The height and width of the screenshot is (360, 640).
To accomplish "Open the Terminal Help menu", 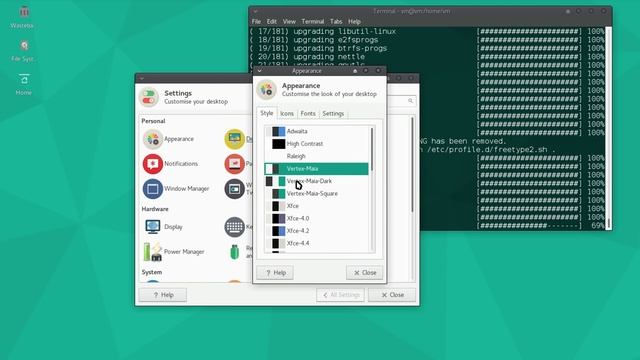I will coord(354,22).
